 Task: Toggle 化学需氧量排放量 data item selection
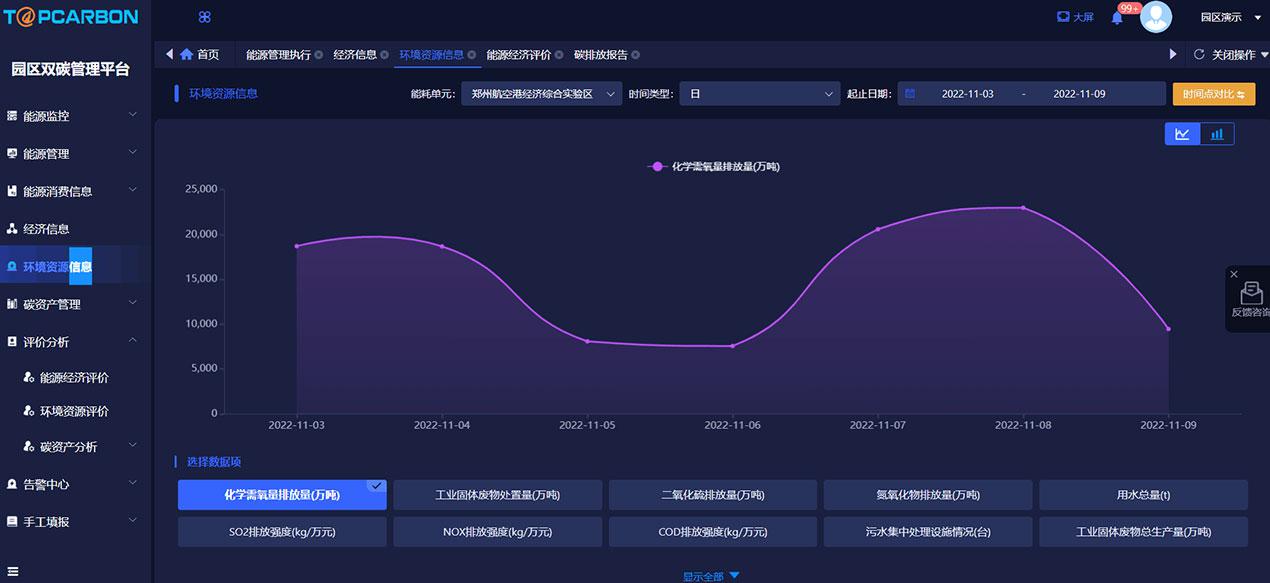click(282, 495)
